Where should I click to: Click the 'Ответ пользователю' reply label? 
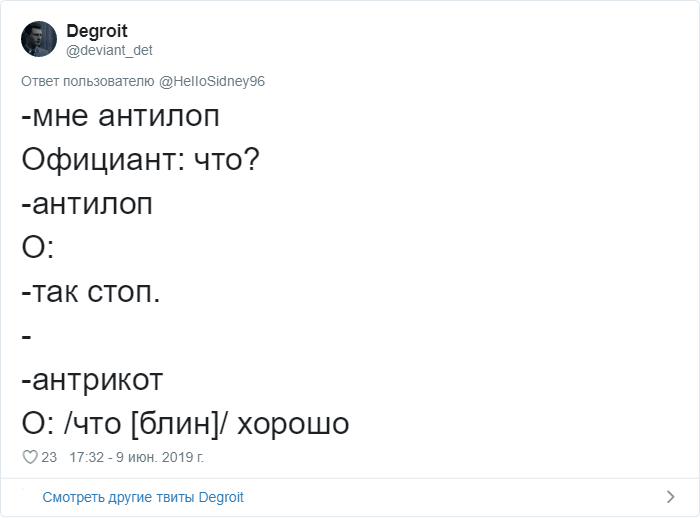point(88,81)
